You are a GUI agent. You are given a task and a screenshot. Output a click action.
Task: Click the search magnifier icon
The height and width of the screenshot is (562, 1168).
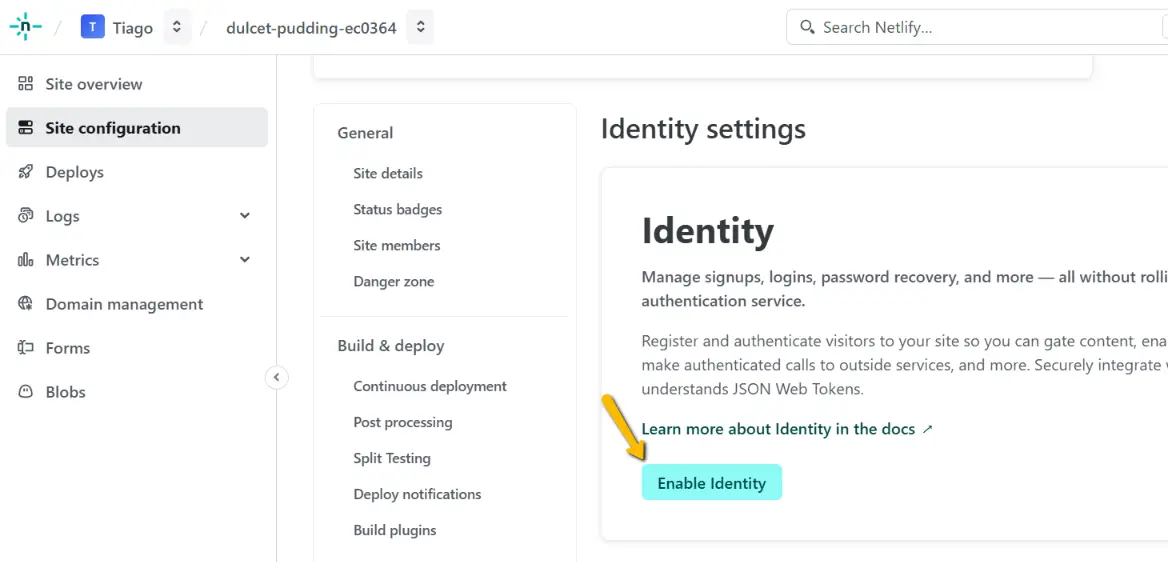tap(807, 28)
